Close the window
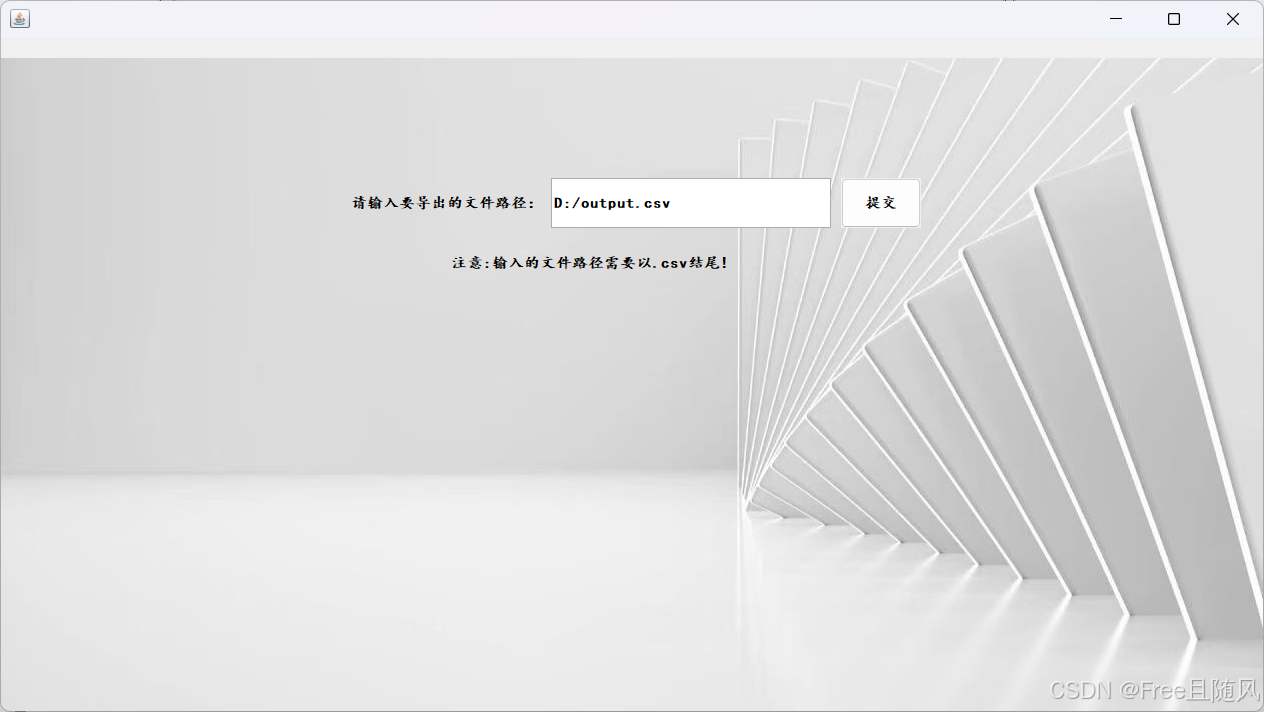The width and height of the screenshot is (1264, 712). click(x=1233, y=19)
